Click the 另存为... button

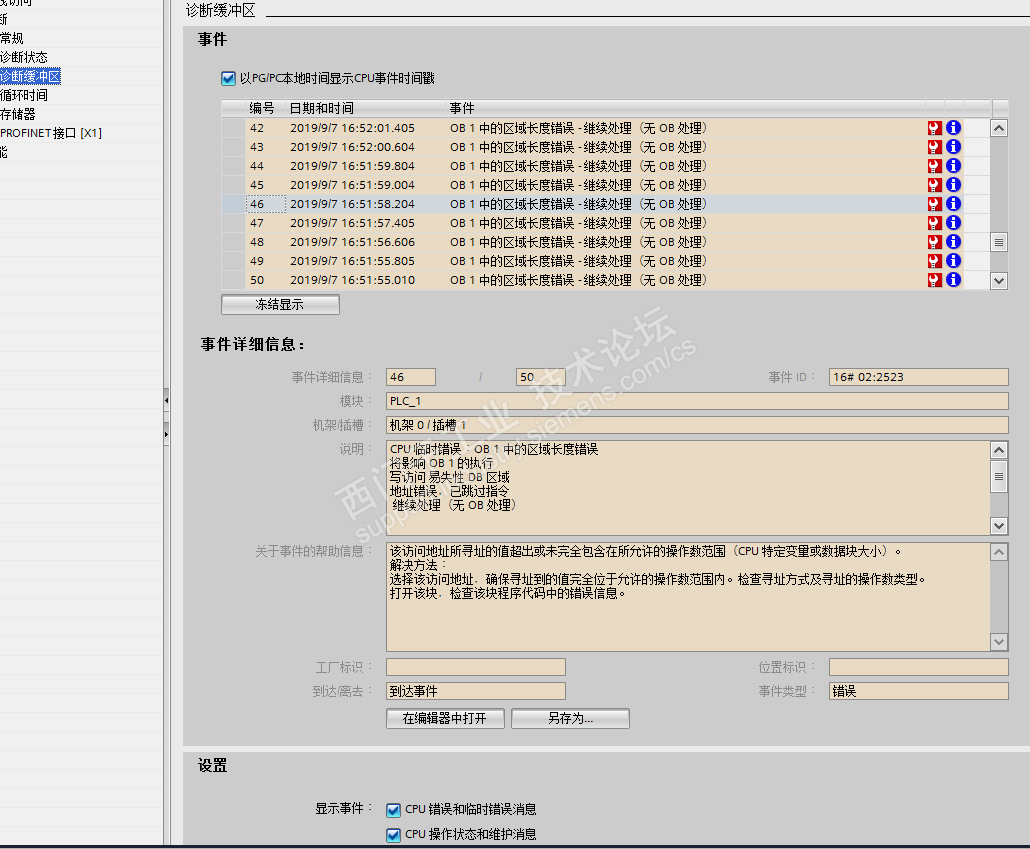point(570,718)
